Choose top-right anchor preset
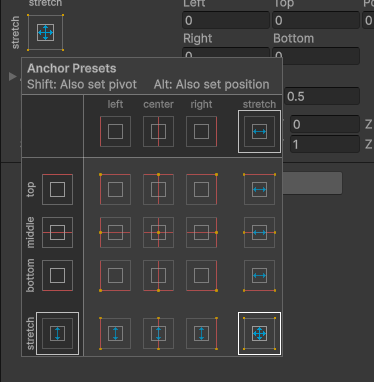Screen dimensions: 374x382 [201, 189]
